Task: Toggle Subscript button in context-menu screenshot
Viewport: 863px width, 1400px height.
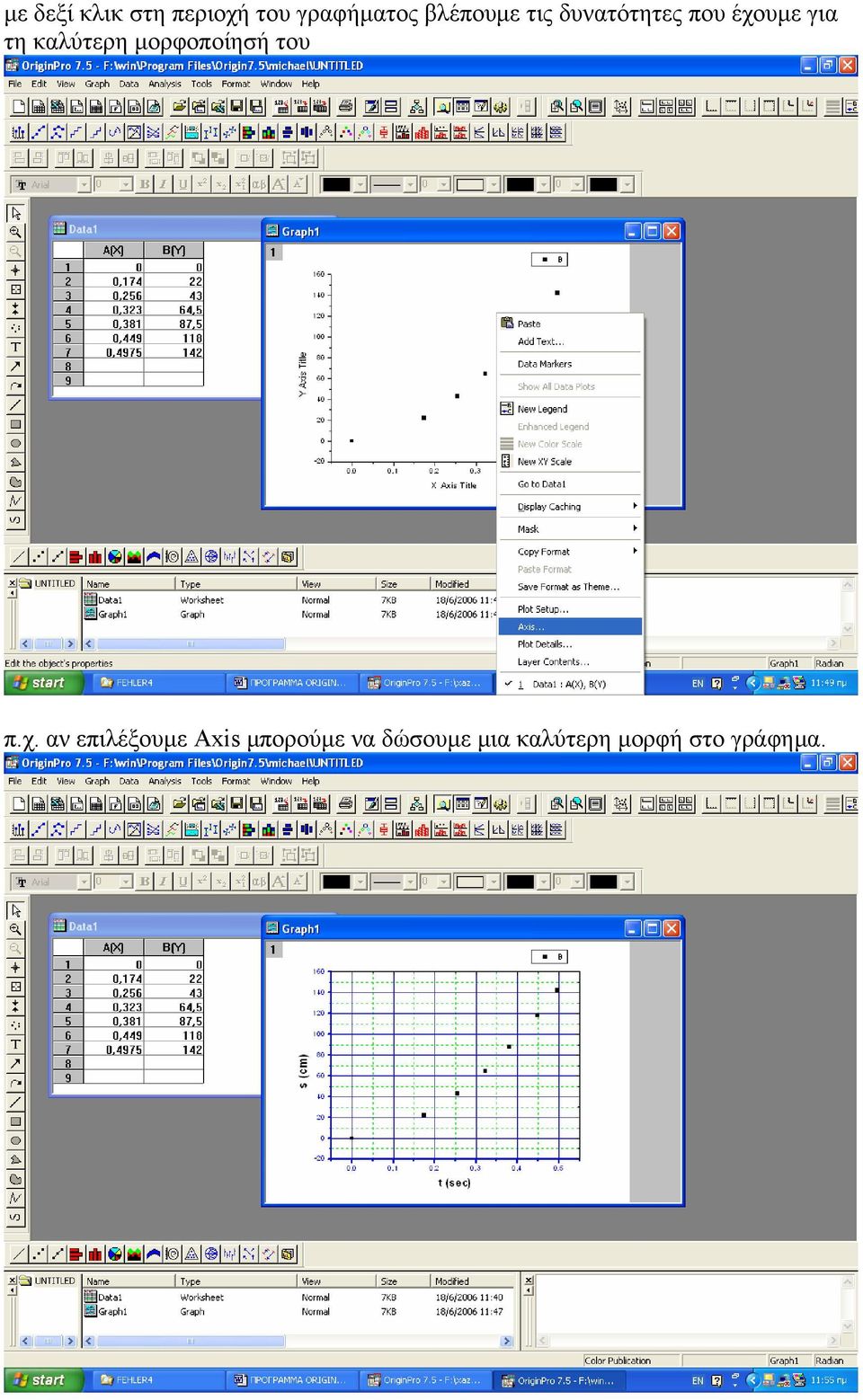Action: coord(221,184)
